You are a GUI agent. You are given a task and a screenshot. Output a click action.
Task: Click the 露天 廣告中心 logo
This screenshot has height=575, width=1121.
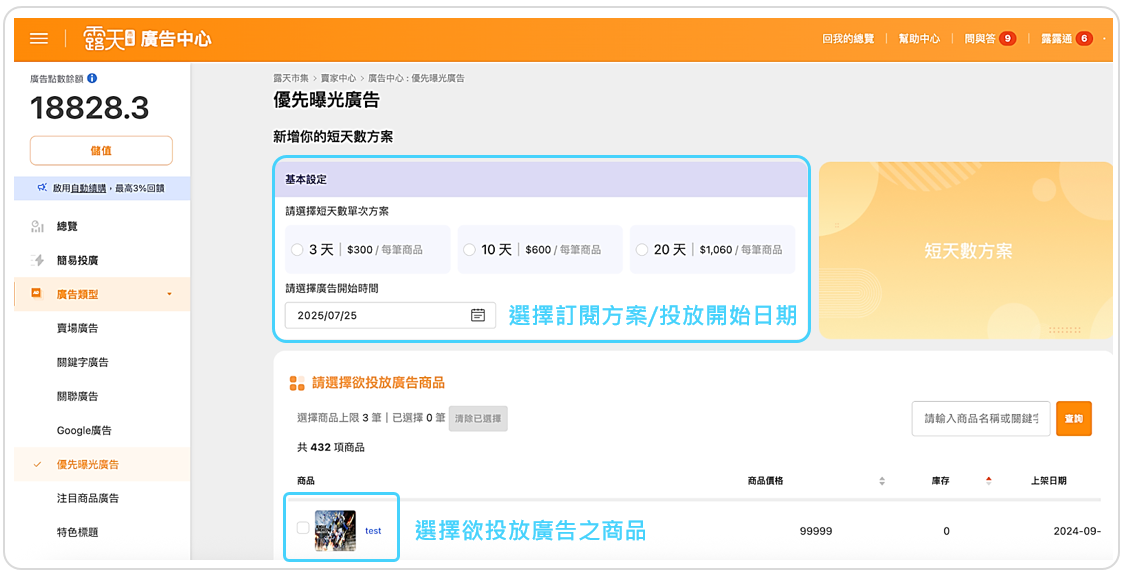[148, 38]
